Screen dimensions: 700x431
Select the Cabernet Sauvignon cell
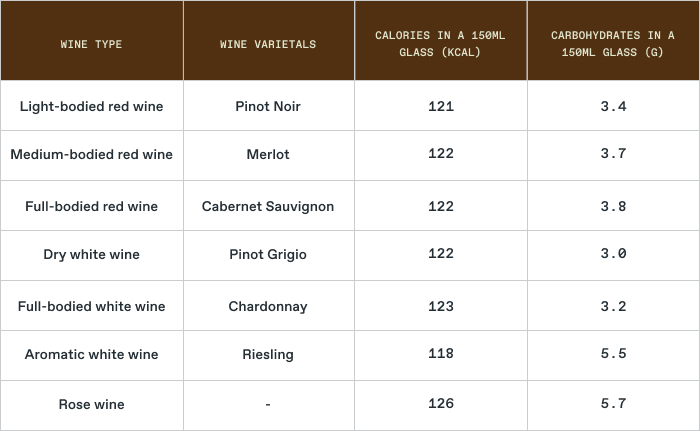point(268,206)
